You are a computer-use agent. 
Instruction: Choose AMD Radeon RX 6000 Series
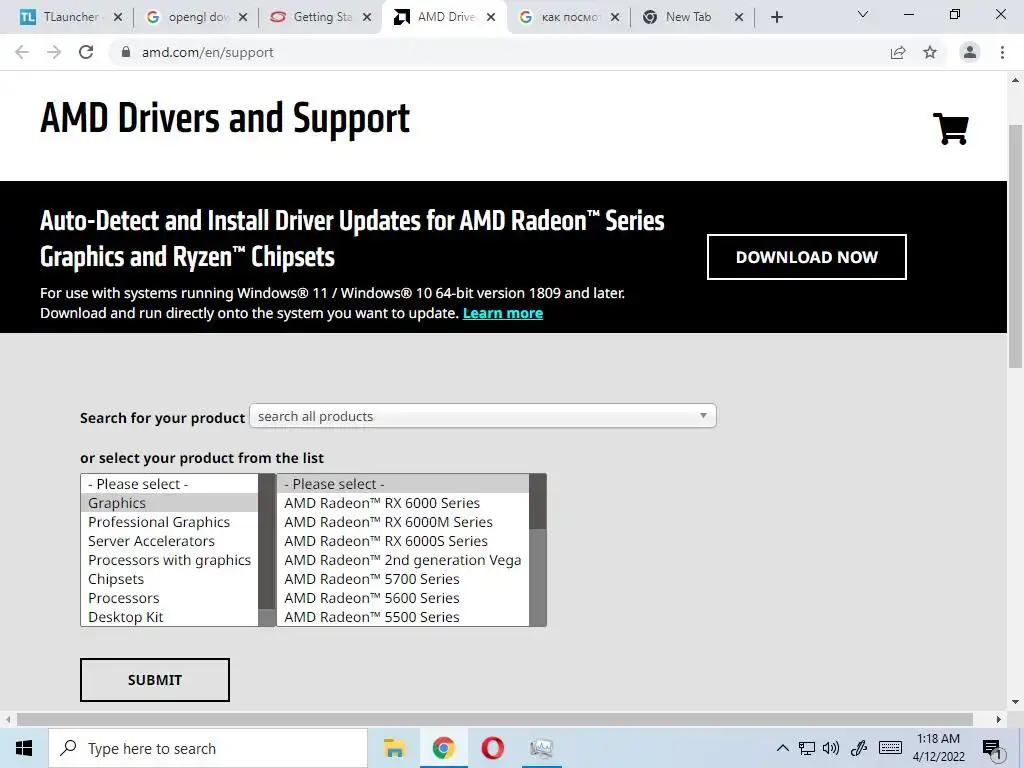(x=403, y=503)
